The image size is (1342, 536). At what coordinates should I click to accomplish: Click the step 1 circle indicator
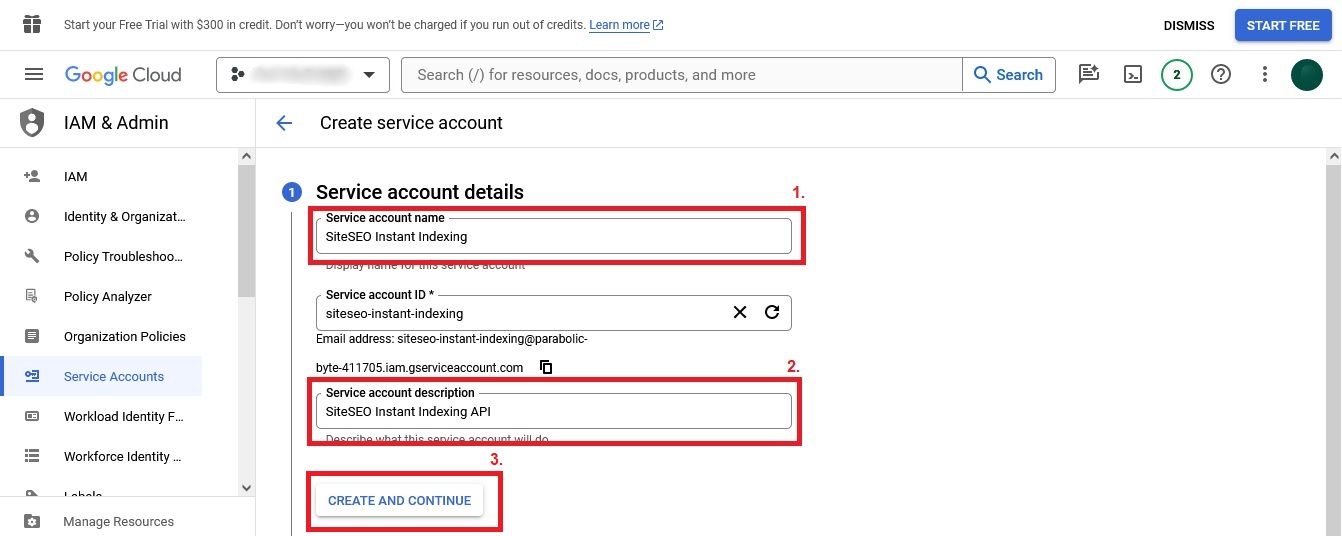[292, 192]
